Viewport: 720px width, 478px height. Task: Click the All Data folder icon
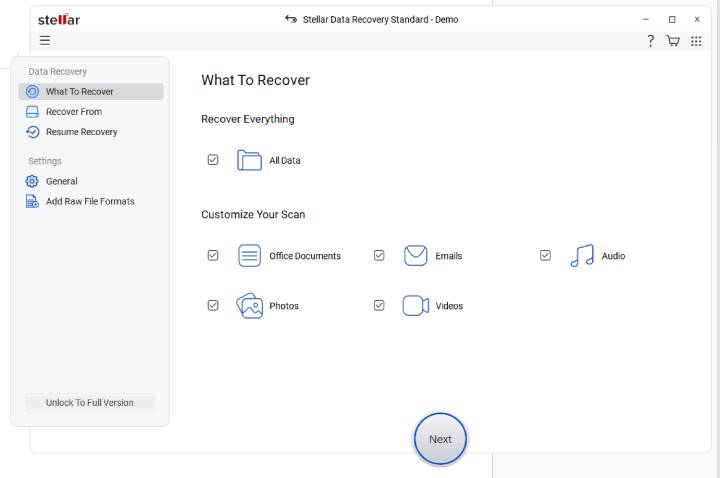tap(249, 160)
